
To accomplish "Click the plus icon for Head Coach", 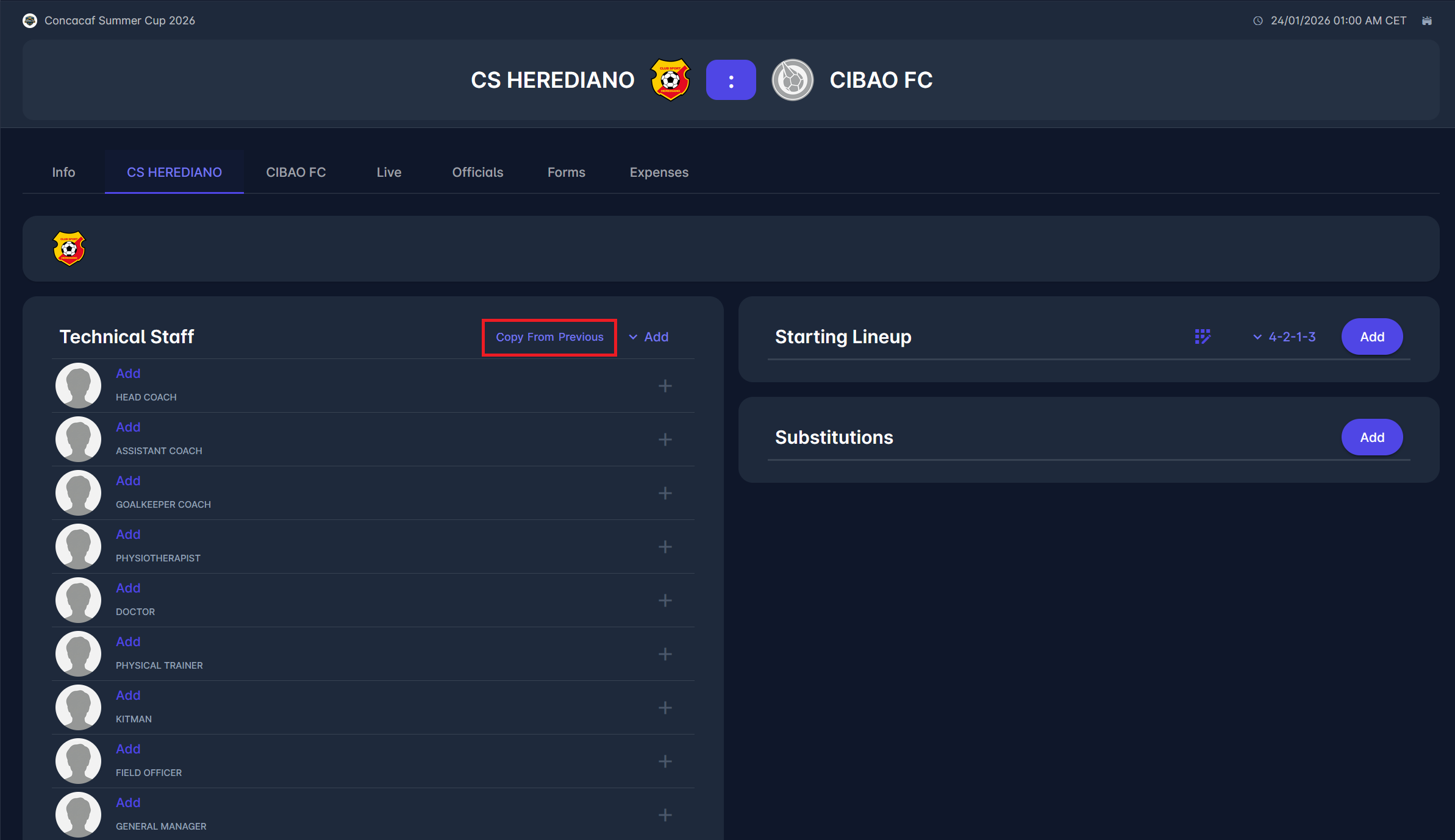I will click(665, 386).
